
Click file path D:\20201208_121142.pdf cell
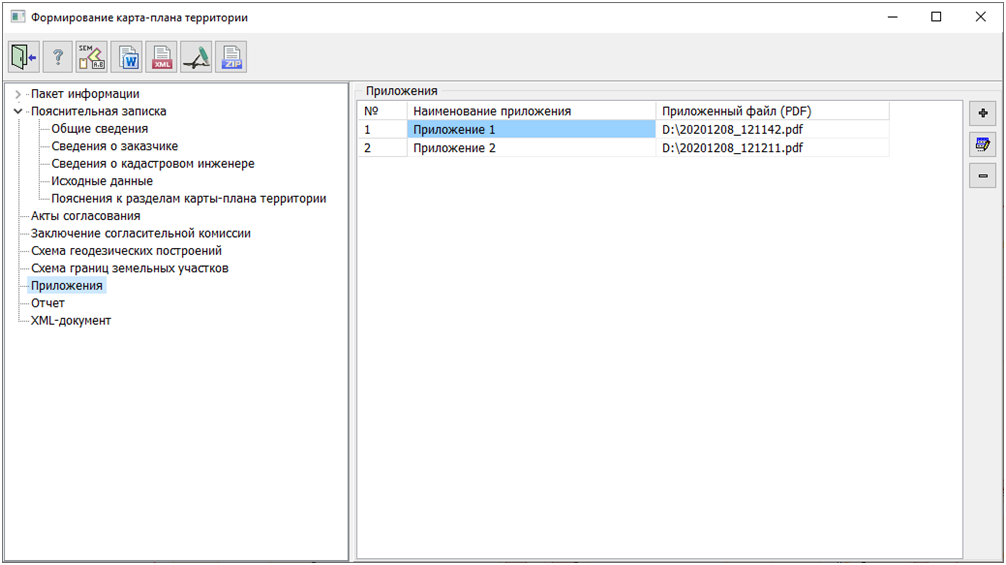point(733,130)
